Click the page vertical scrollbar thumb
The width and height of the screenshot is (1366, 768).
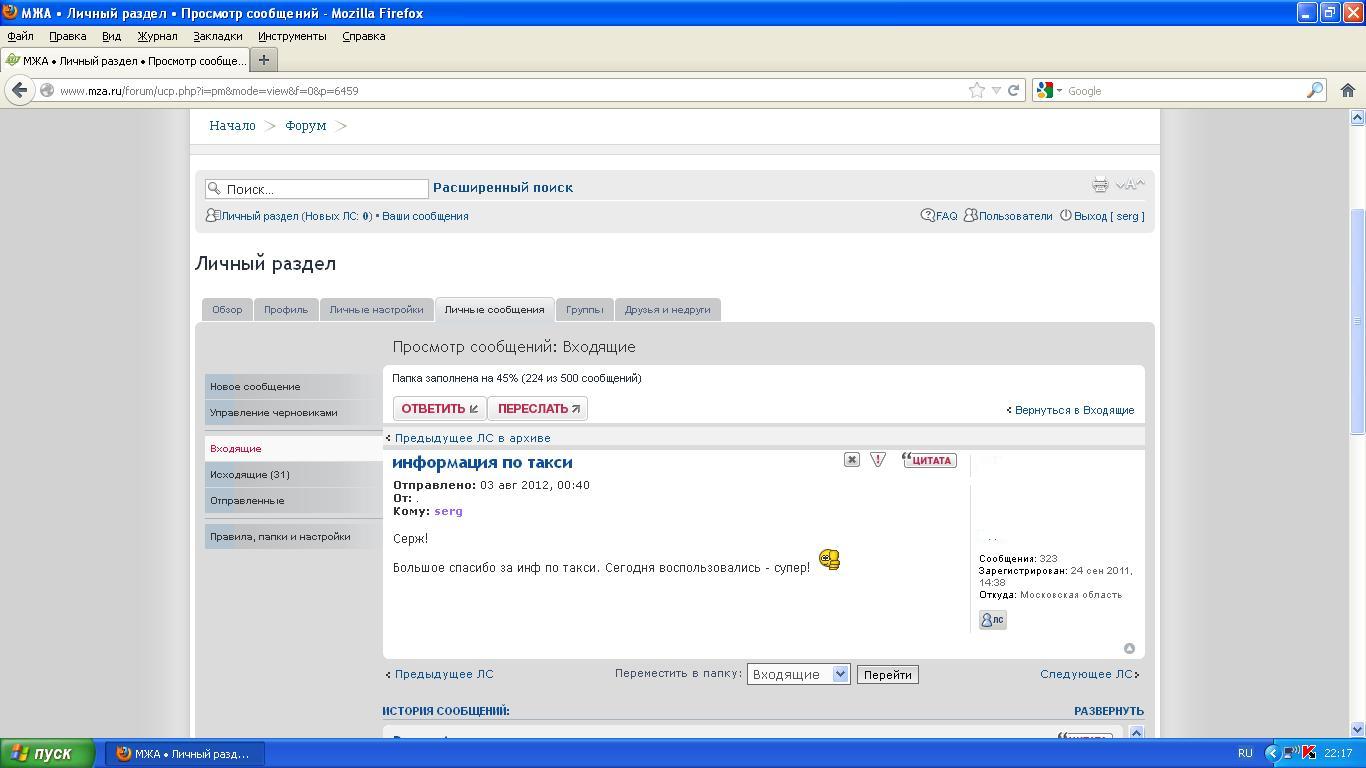1357,320
